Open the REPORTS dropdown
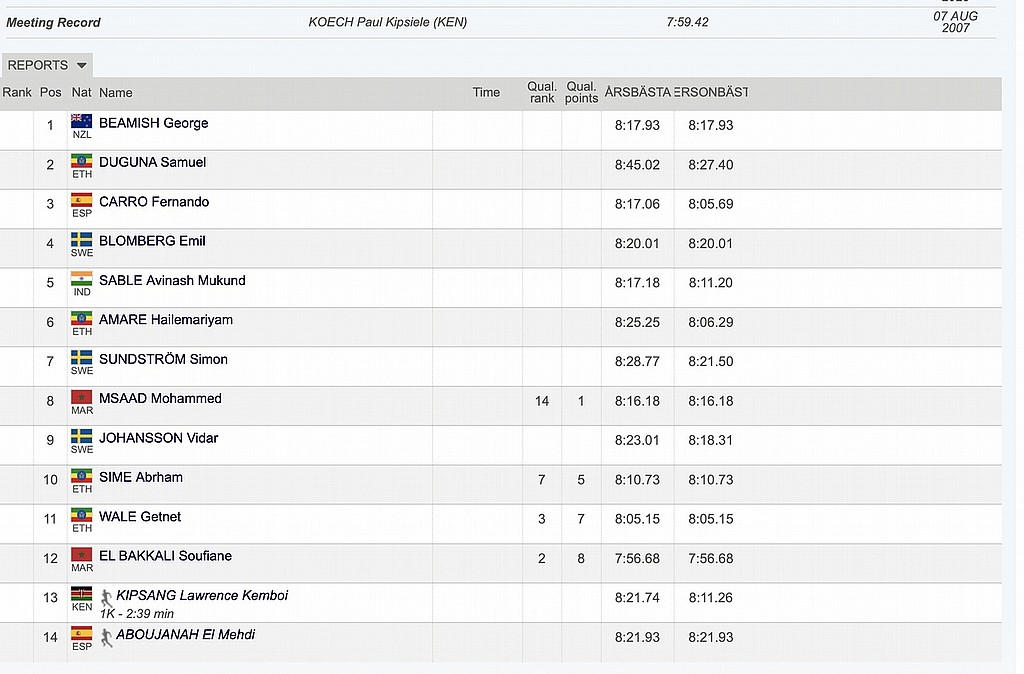1024x674 pixels. (47, 65)
